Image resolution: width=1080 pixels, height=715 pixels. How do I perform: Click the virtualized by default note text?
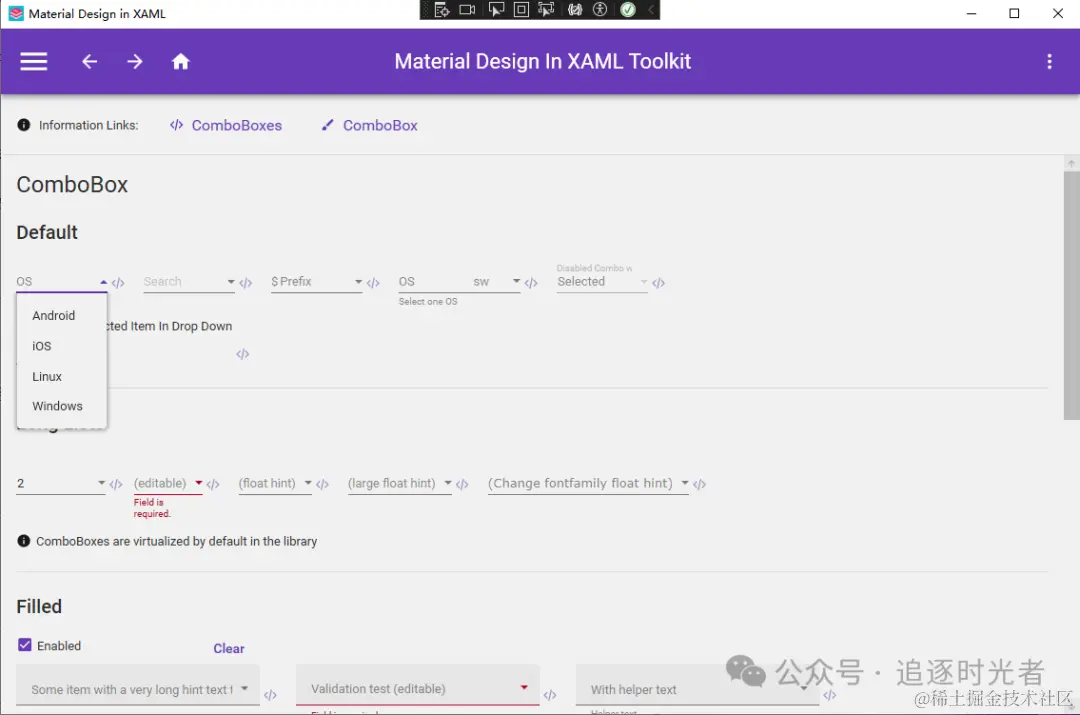(176, 541)
